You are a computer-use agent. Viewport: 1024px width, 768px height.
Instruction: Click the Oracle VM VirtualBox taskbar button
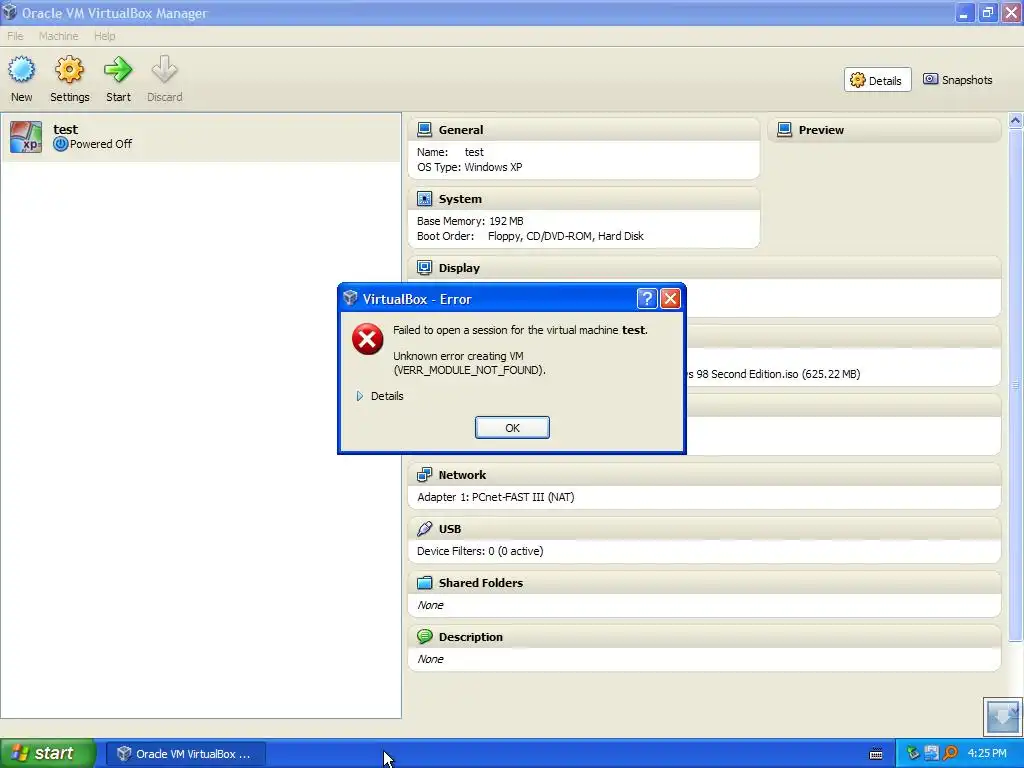(185, 754)
